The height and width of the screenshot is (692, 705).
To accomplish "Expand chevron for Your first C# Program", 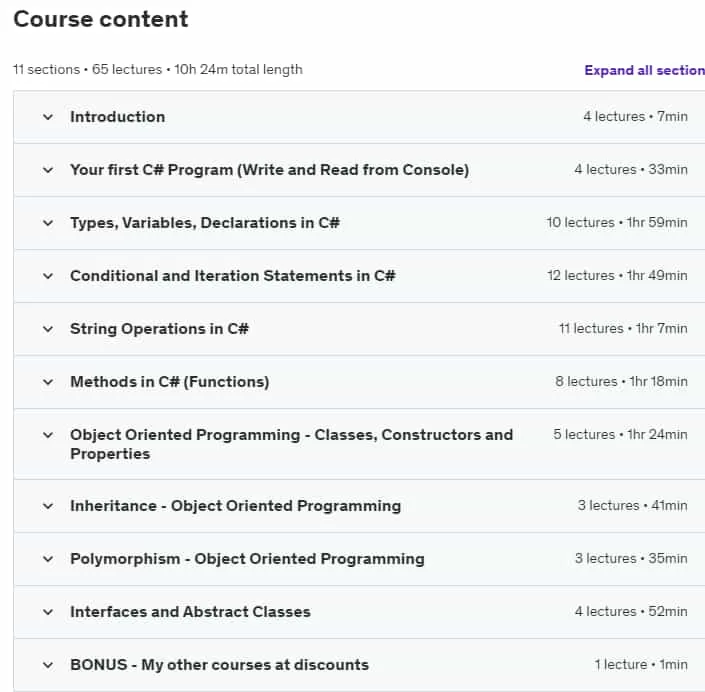I will 48,170.
